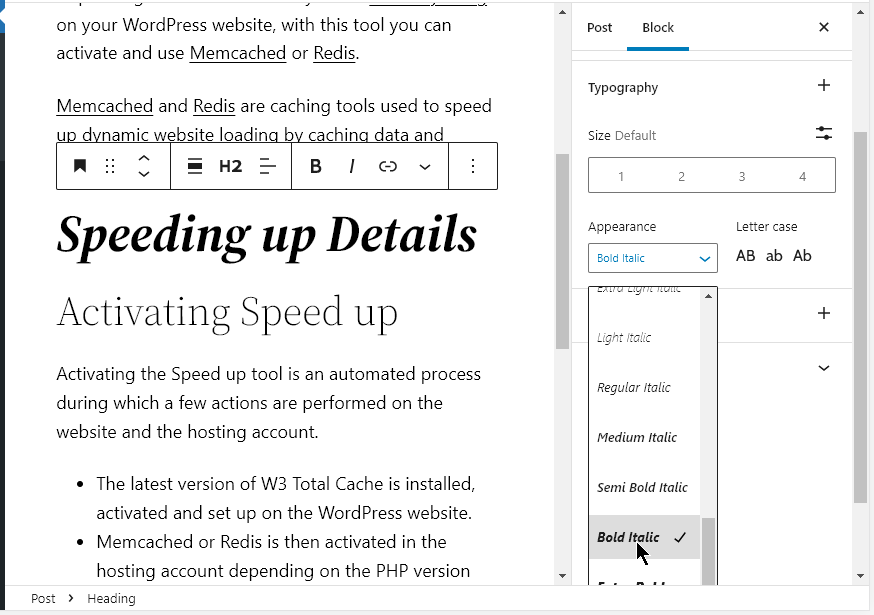This screenshot has width=874, height=615.
Task: Toggle italic formatting in block toolbar
Action: pos(352,166)
